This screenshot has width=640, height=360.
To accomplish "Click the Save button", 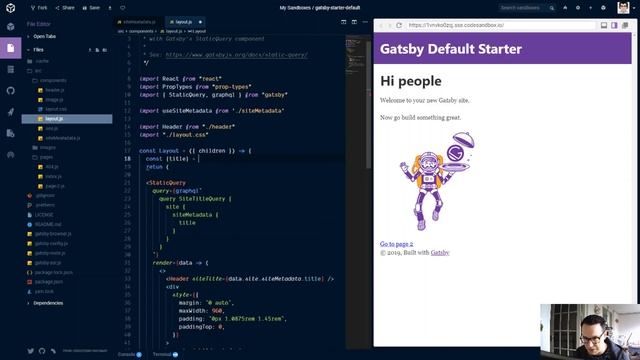I will (x=91, y=8).
